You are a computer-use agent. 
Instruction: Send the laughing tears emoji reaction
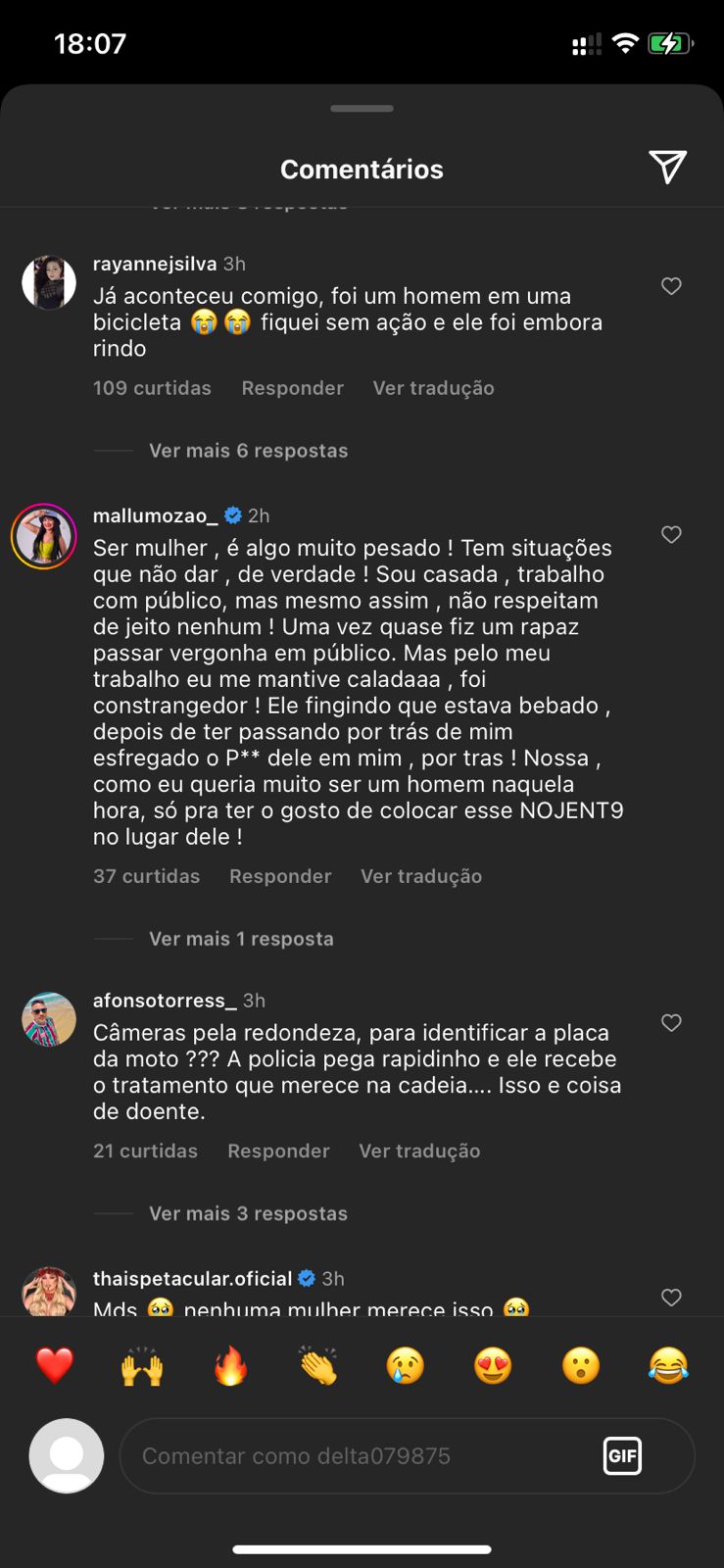click(x=668, y=1365)
